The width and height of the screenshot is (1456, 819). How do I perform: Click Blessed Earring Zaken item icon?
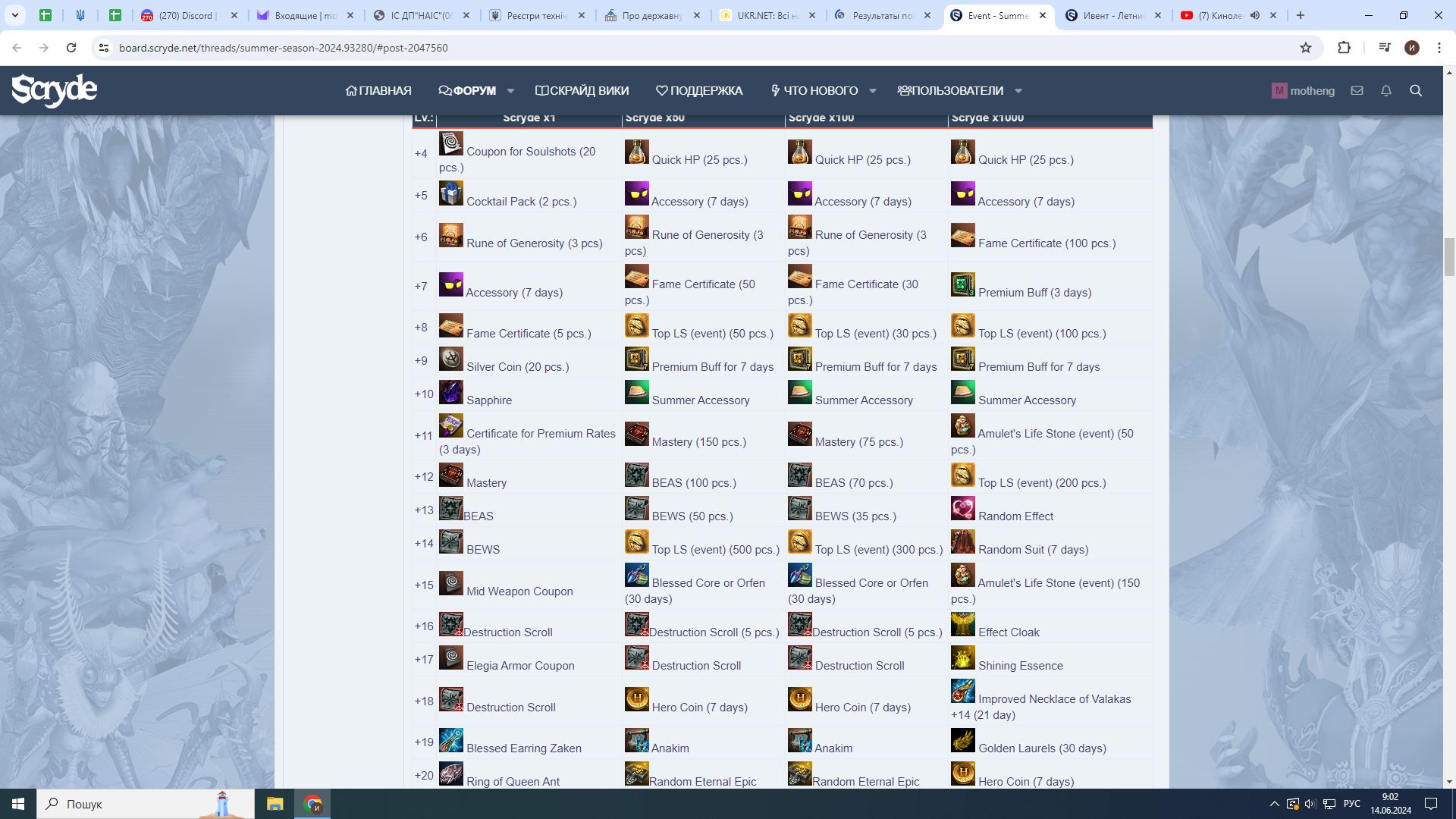[450, 741]
